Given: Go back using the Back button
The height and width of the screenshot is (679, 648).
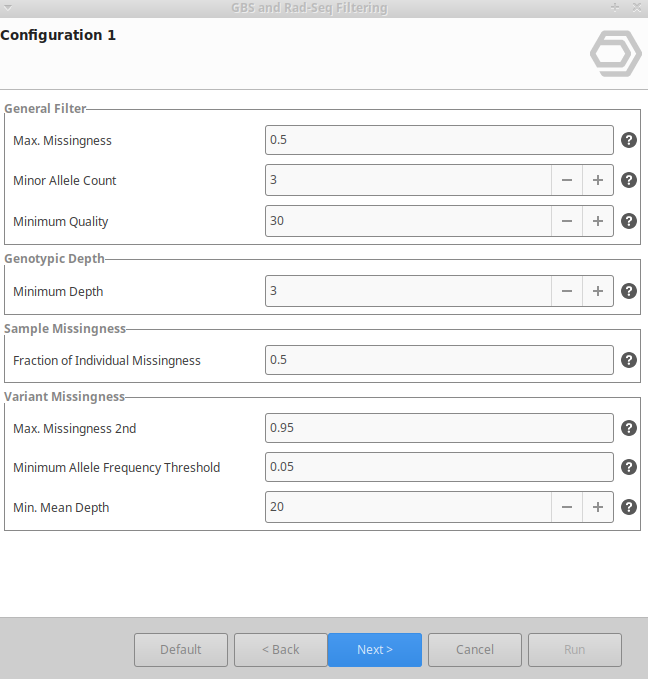Looking at the screenshot, I should click(281, 650).
